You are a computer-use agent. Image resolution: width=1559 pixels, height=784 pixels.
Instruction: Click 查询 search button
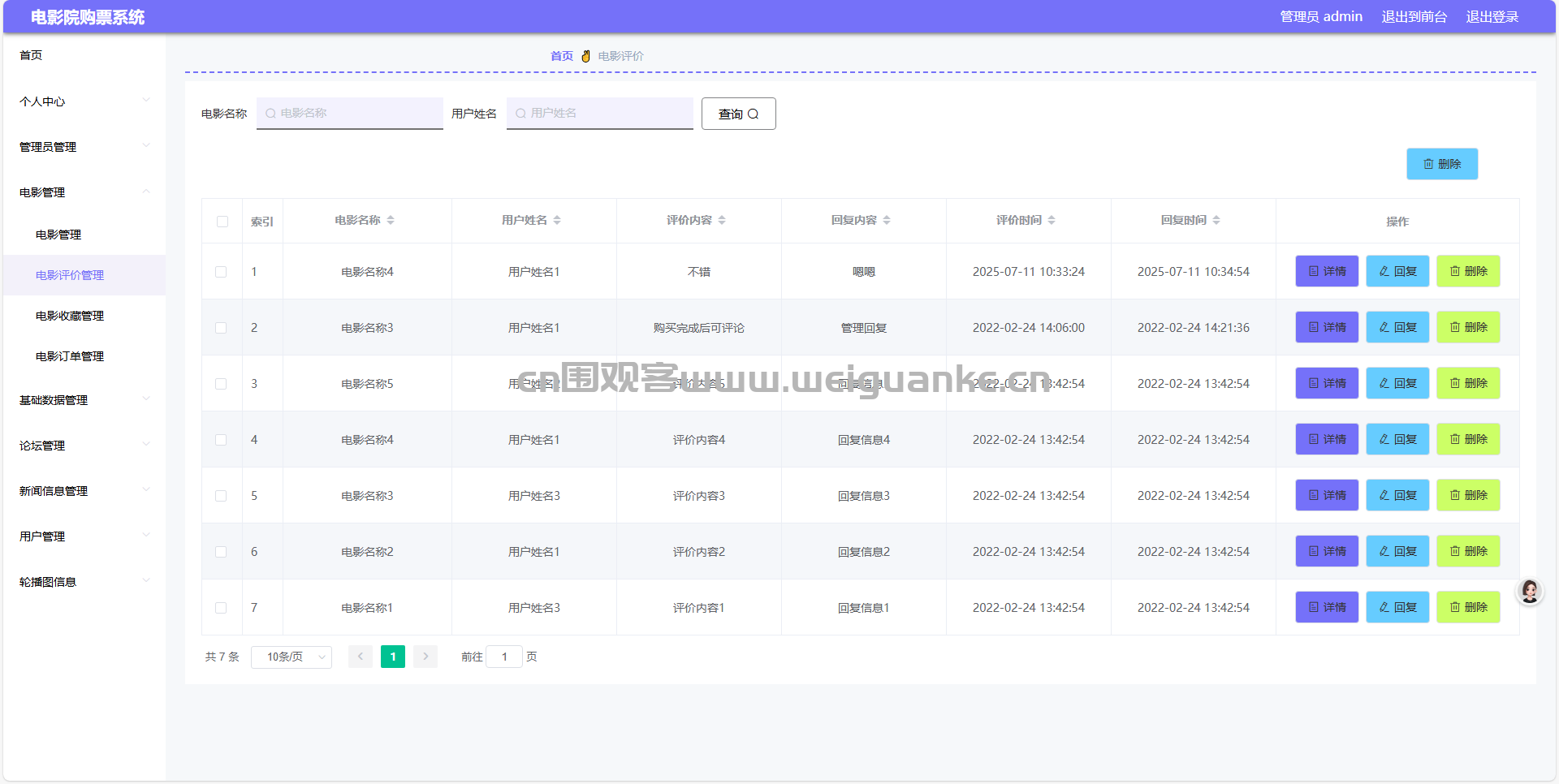(x=739, y=114)
